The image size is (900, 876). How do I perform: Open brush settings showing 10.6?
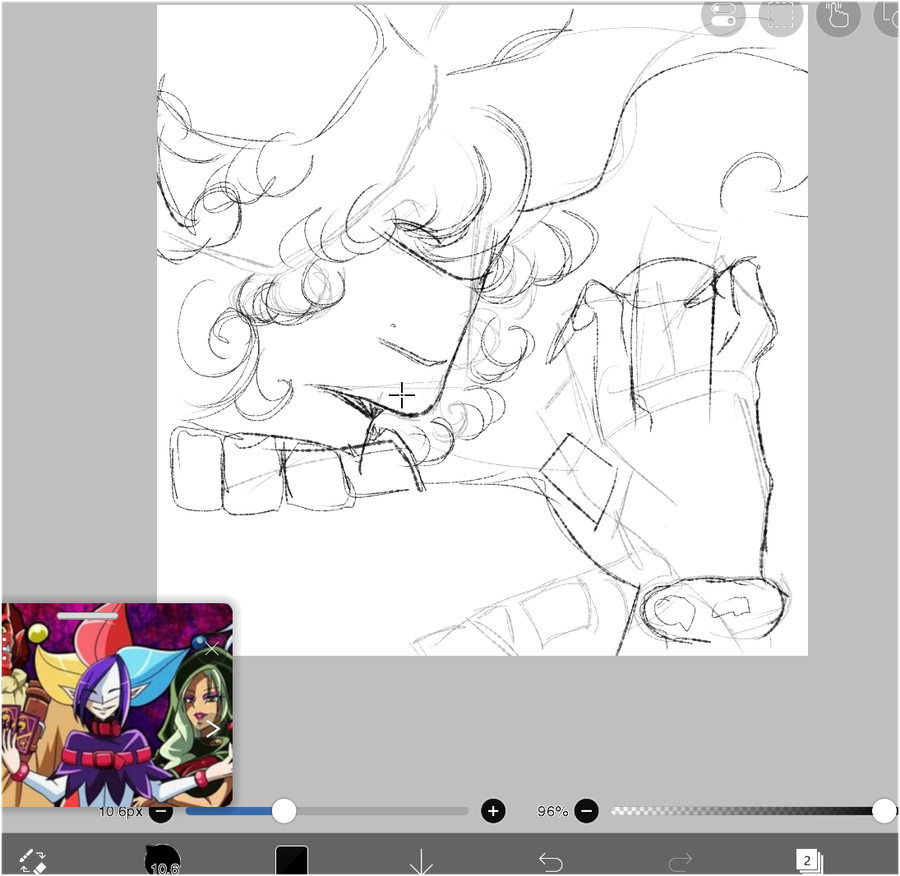162,861
